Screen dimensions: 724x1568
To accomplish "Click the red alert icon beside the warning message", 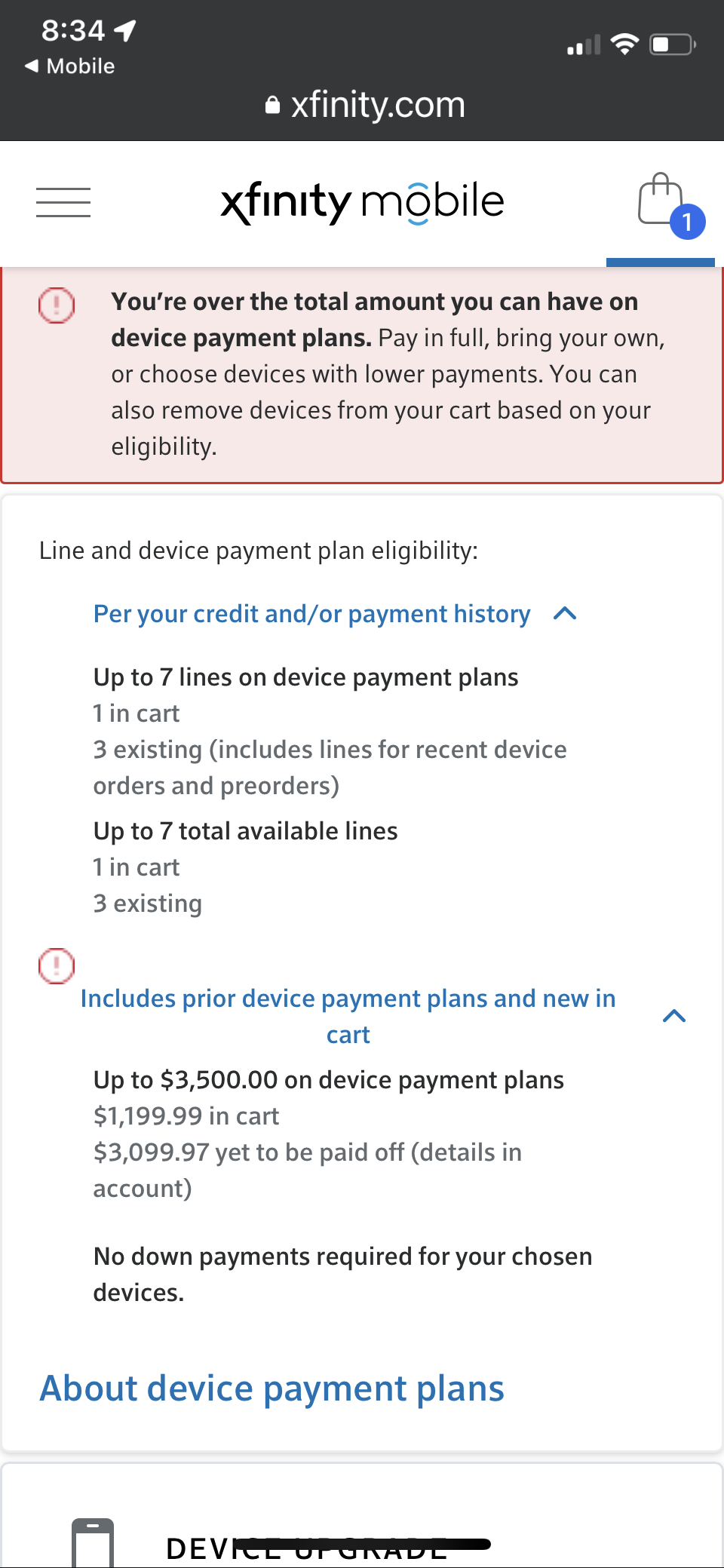I will [57, 305].
